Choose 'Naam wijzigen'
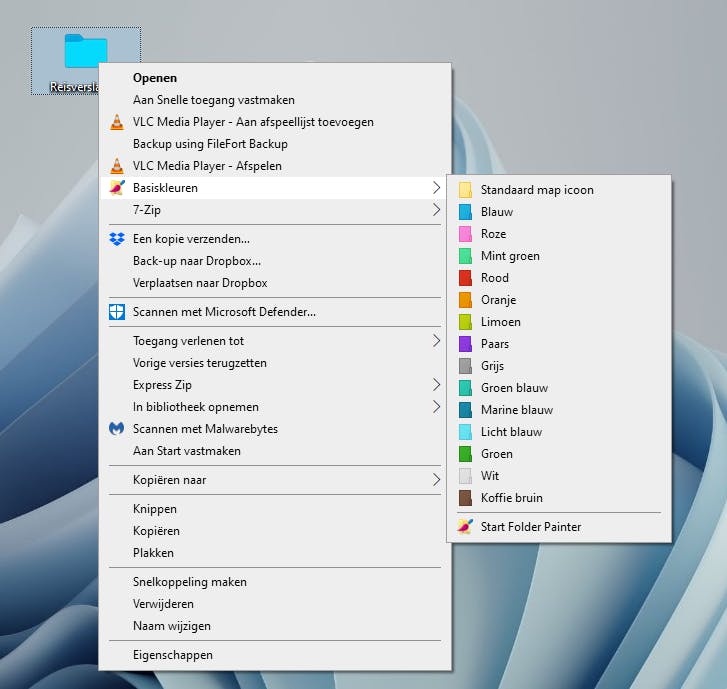 coord(275,626)
